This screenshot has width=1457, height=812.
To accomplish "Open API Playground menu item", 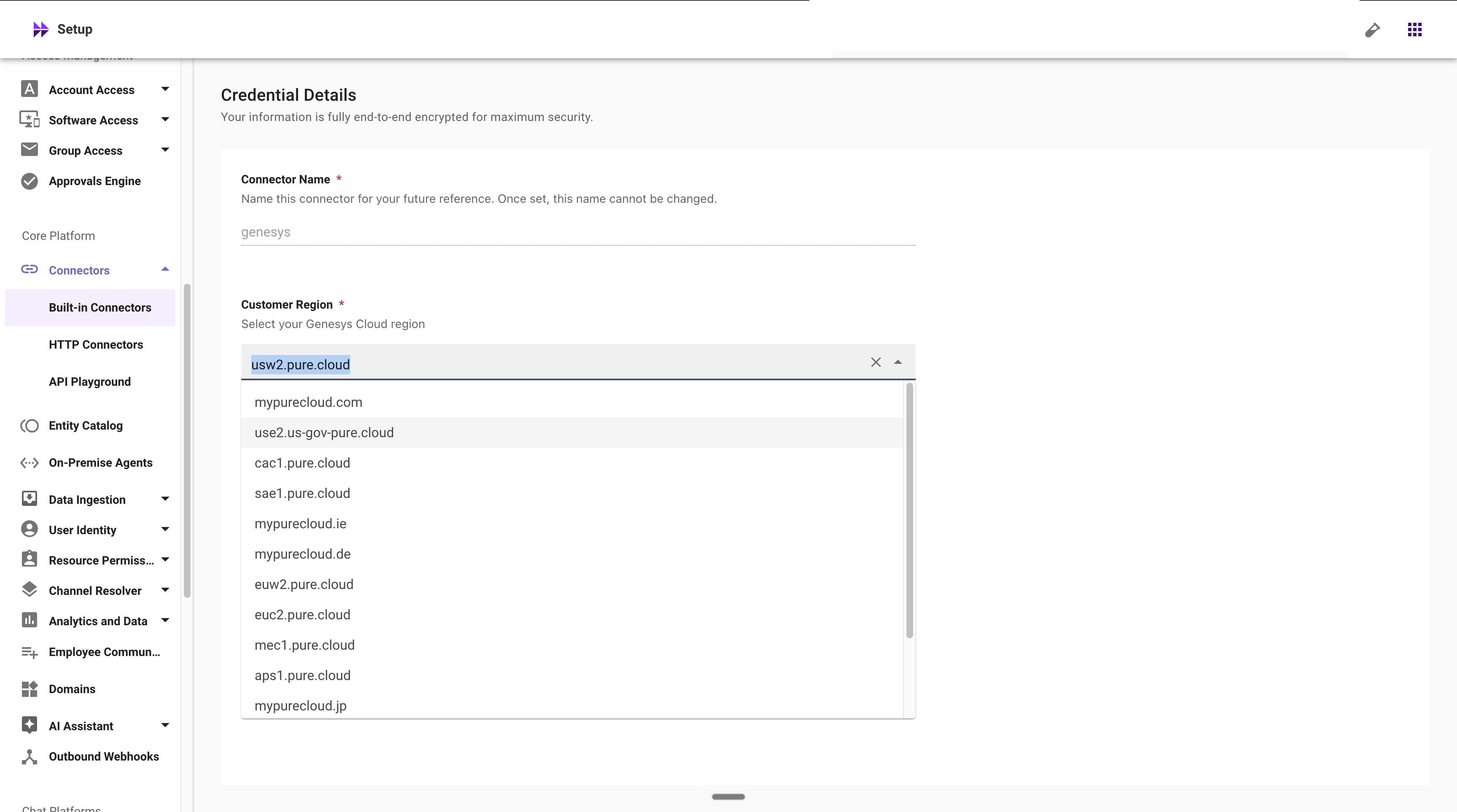I will (91, 382).
